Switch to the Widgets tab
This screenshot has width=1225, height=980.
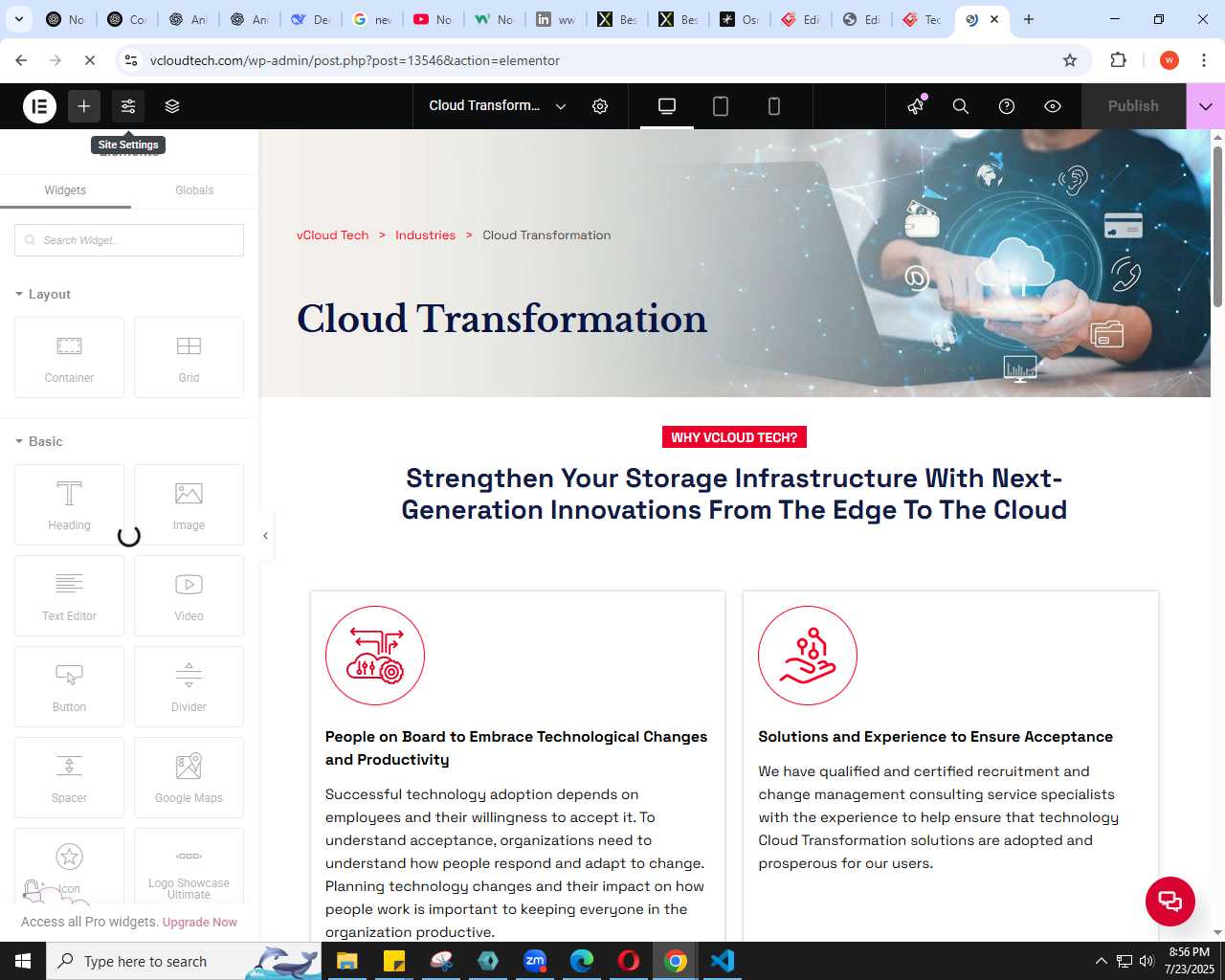click(65, 190)
